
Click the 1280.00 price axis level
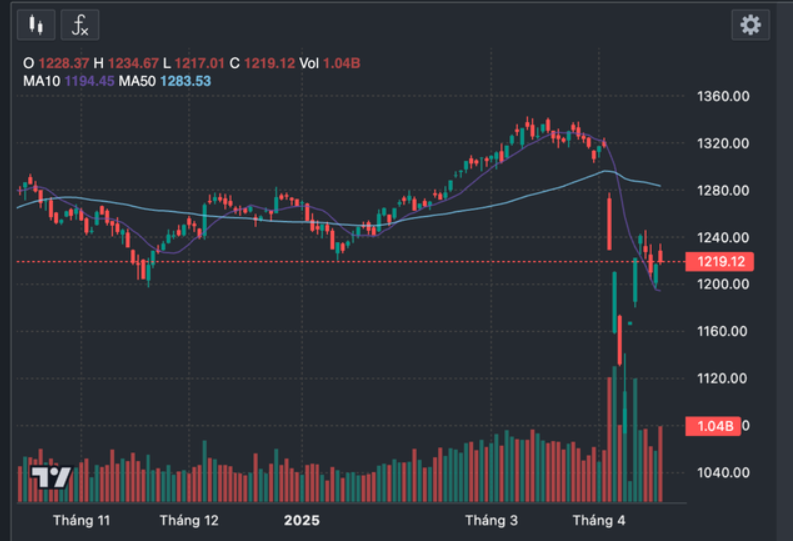click(x=725, y=191)
